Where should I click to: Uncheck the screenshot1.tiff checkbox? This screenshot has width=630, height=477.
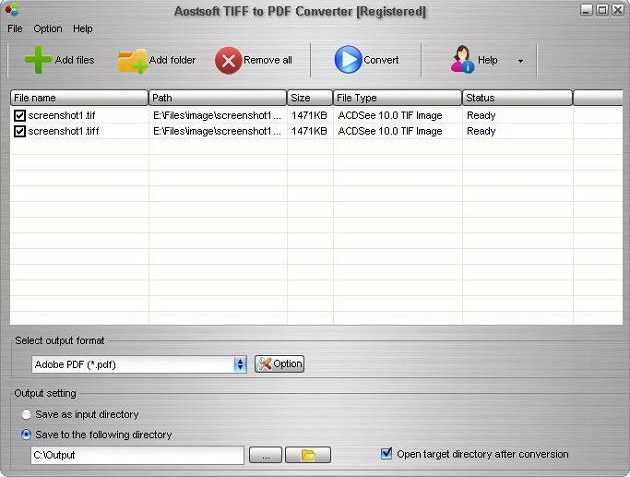[20, 131]
